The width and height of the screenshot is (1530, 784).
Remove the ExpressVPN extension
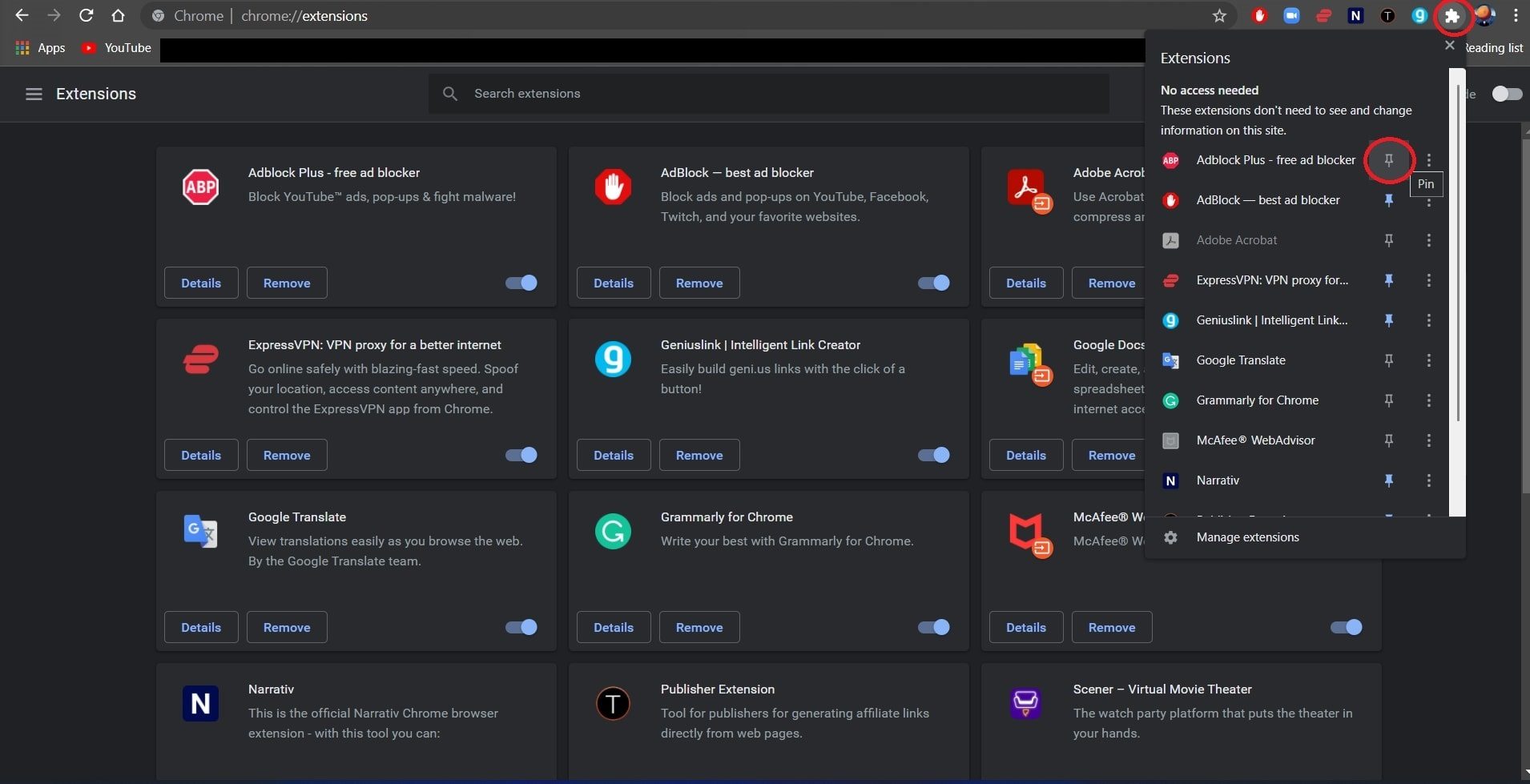pyautogui.click(x=287, y=455)
